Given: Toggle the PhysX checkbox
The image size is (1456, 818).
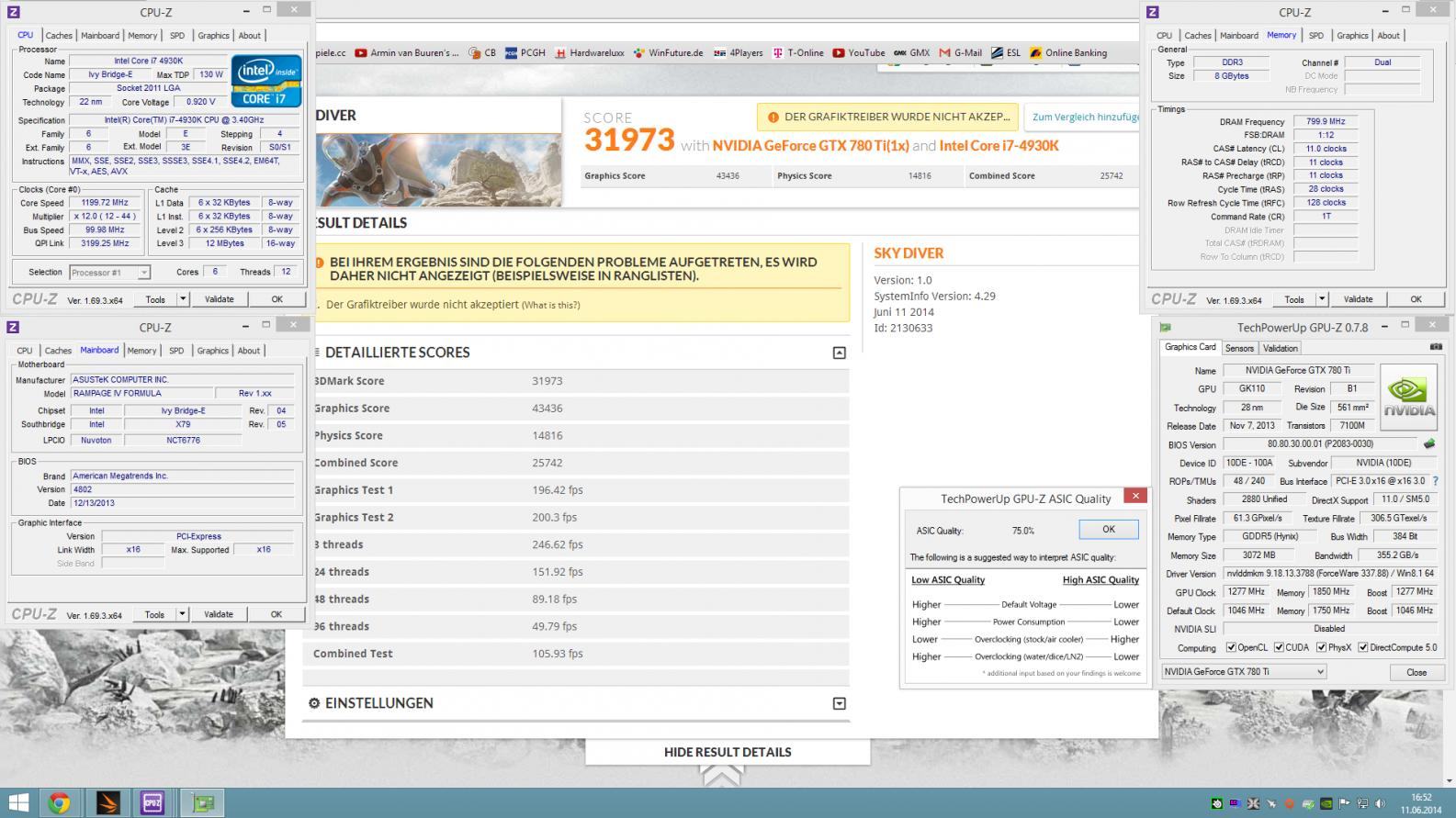Looking at the screenshot, I should [1321, 647].
